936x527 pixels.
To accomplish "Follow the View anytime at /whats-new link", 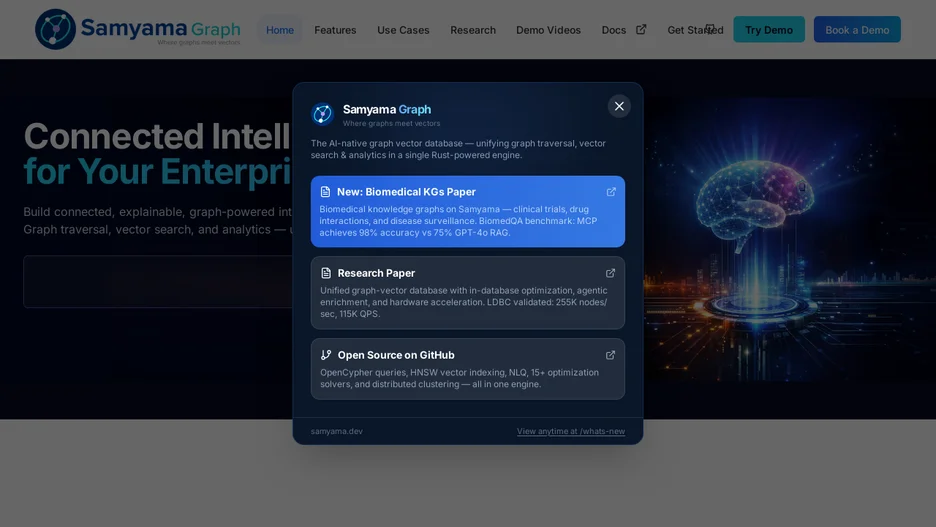I will click(571, 431).
